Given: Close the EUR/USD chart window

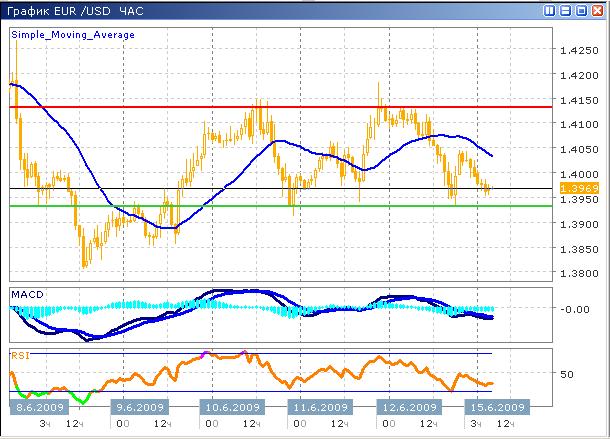Looking at the screenshot, I should [596, 10].
